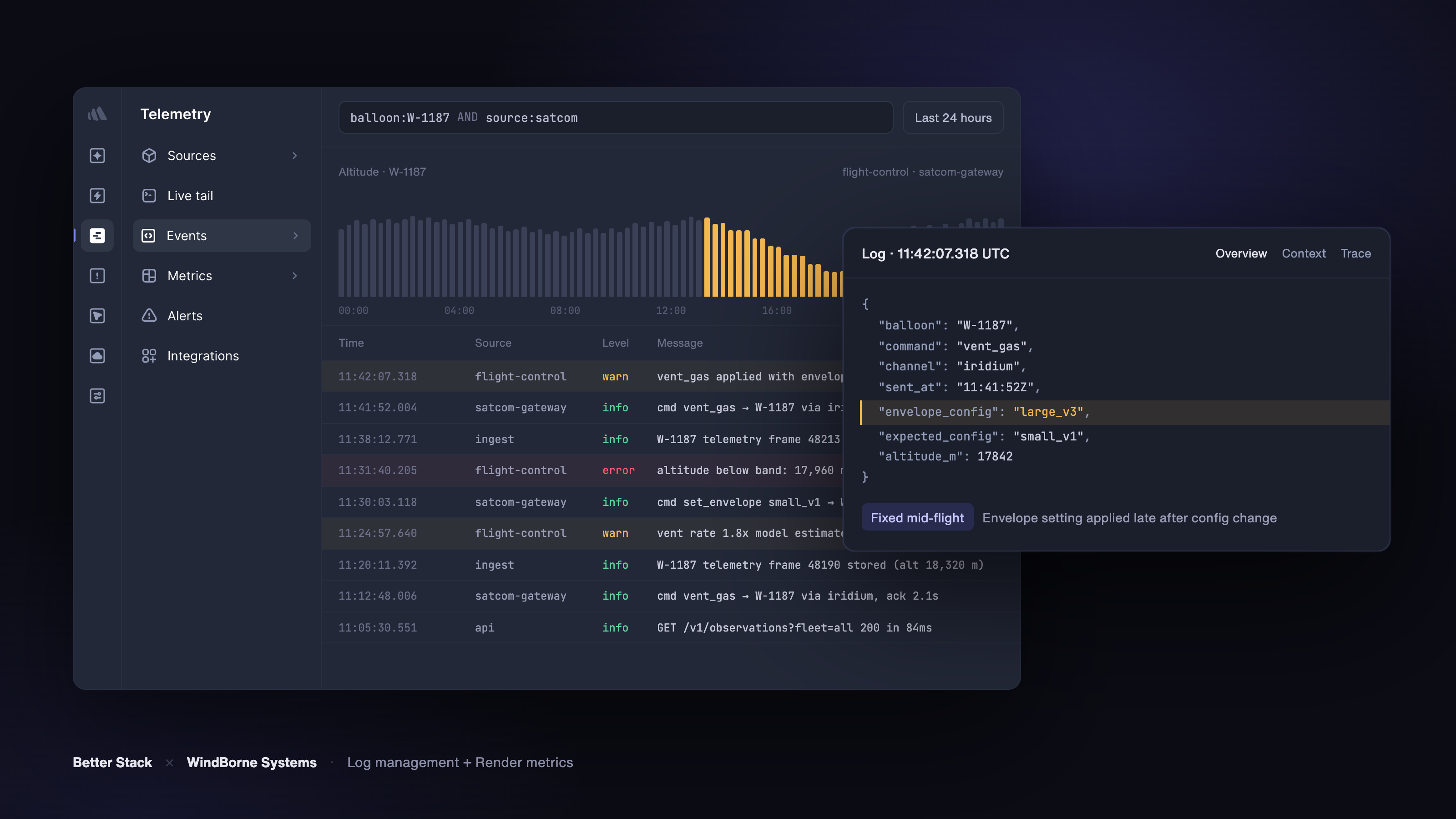Screen dimensions: 1456x819
Task: Select the 11:42:07.318 warn log row
Action: (x=582, y=377)
